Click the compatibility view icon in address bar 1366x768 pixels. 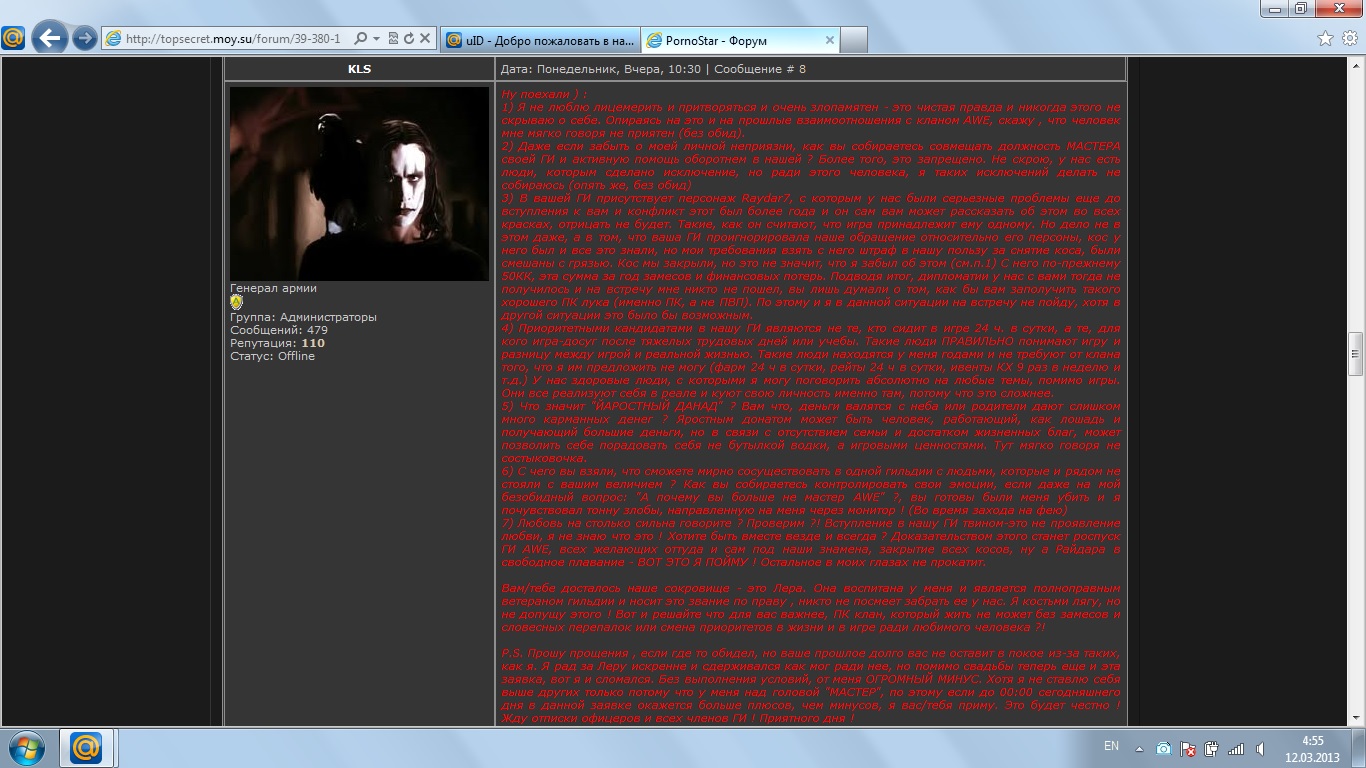click(393, 39)
